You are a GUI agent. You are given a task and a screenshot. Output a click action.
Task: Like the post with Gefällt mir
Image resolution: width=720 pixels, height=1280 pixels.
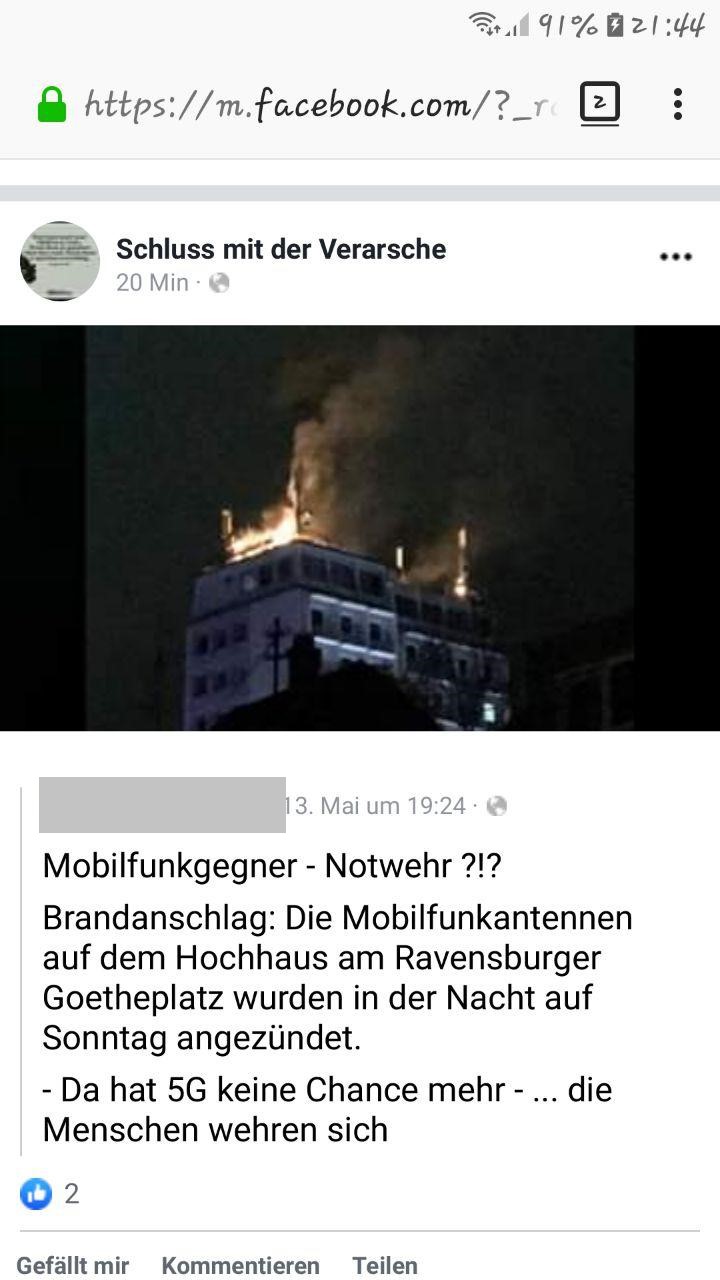(73, 1265)
